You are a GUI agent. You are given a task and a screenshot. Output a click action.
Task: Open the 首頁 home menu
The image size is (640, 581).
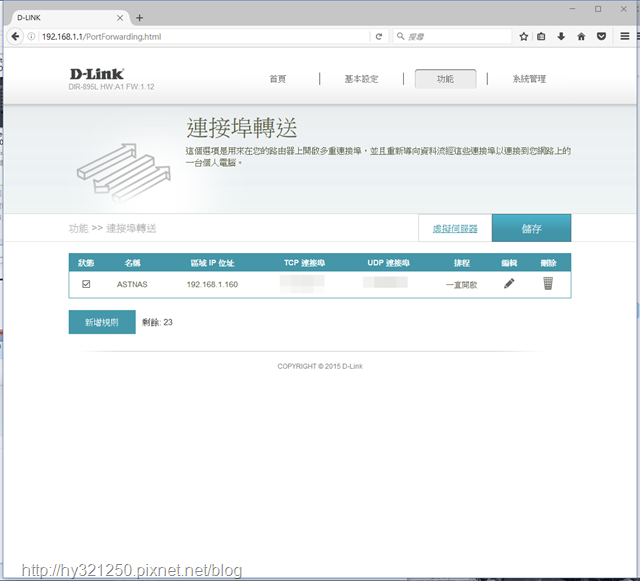coord(278,79)
